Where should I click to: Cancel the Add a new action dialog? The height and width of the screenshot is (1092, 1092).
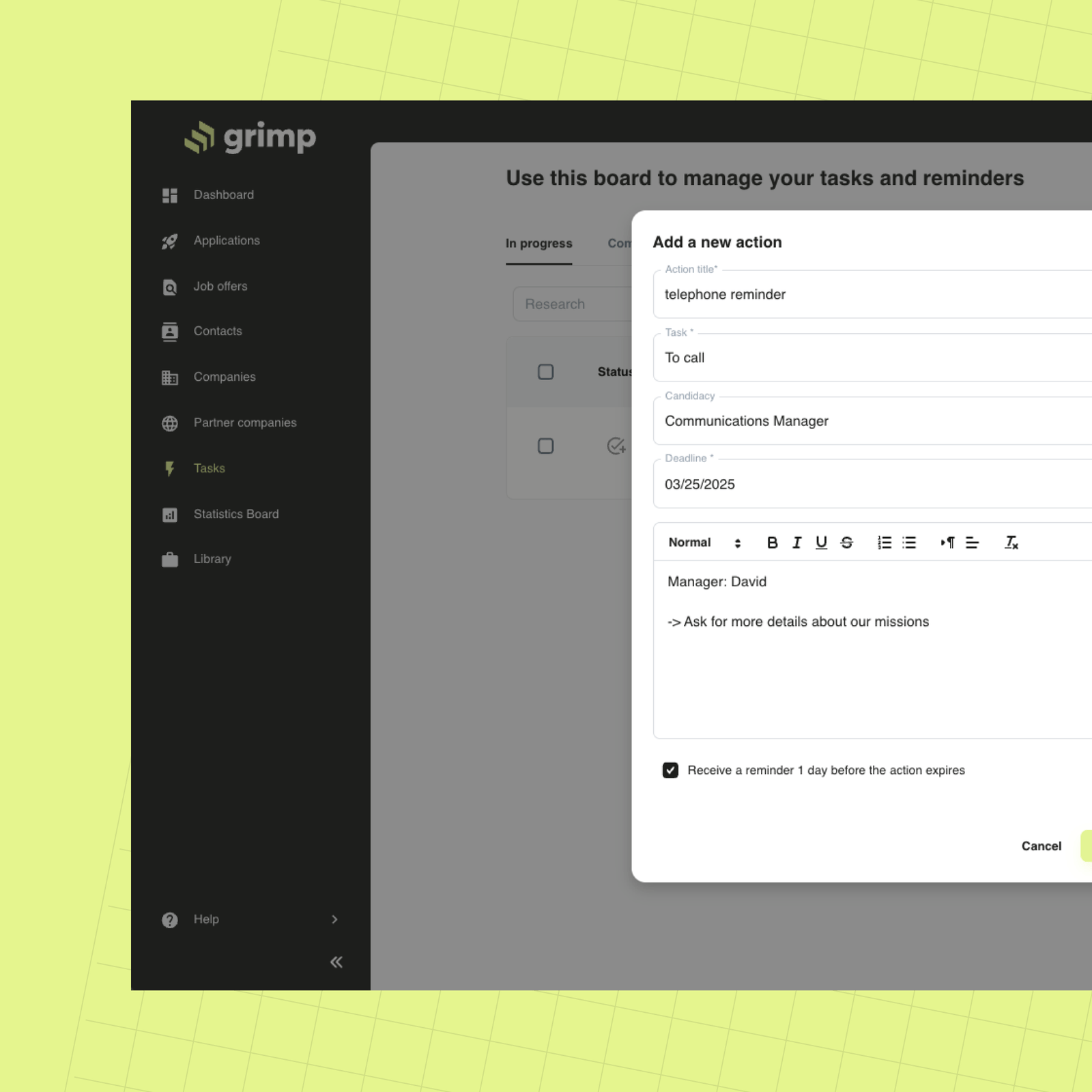click(x=1040, y=846)
